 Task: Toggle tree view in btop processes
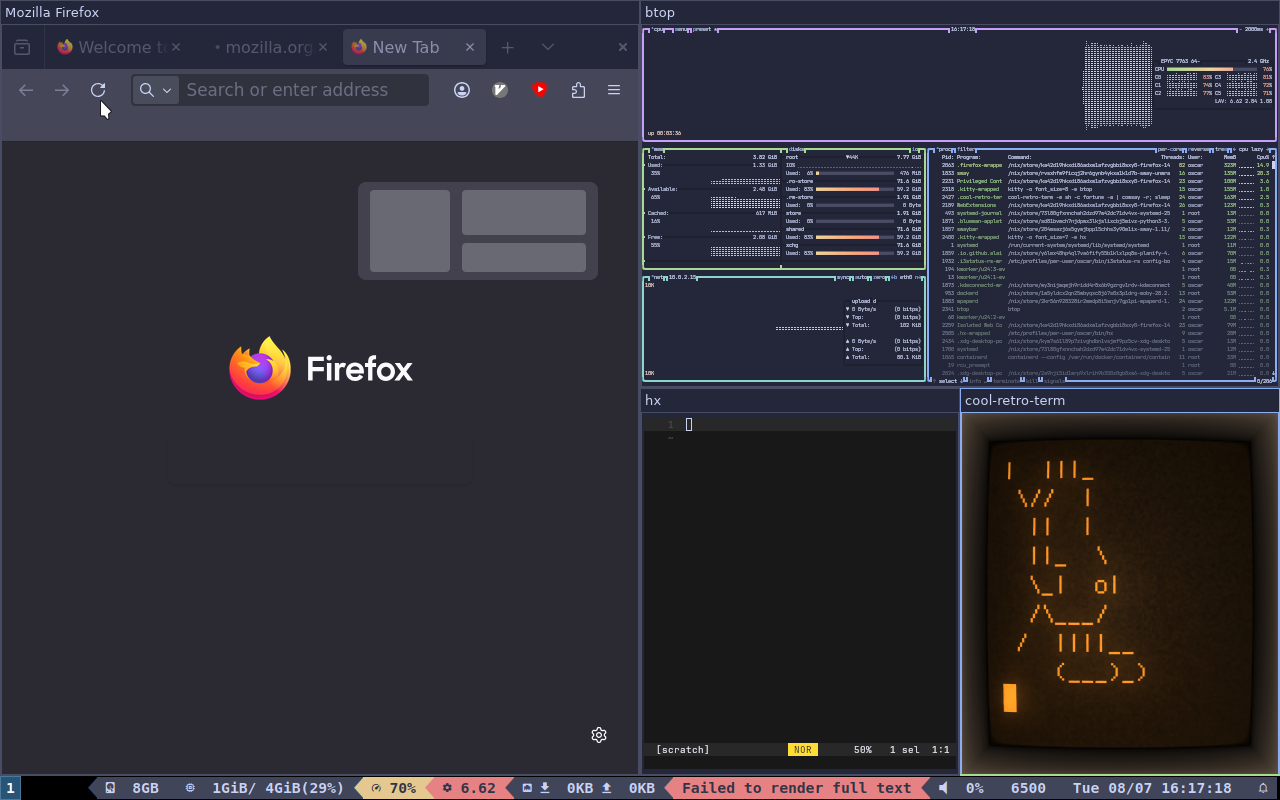click(1220, 149)
